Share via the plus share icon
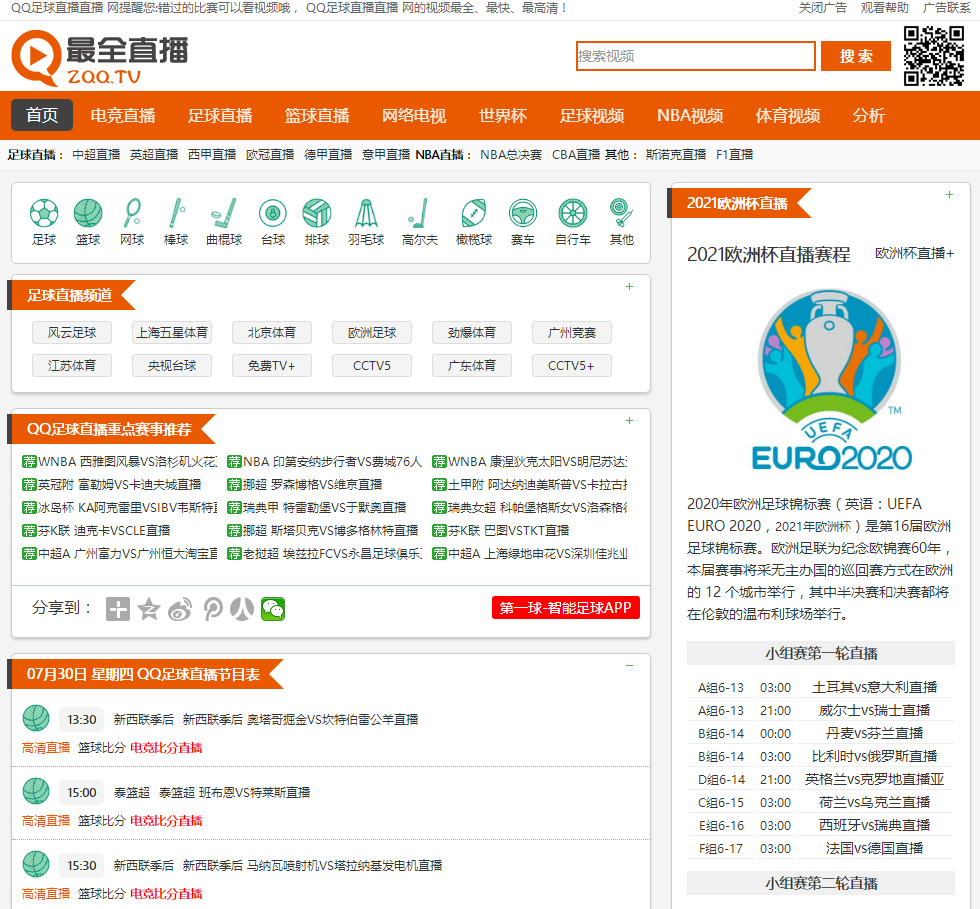This screenshot has width=980, height=909. pyautogui.click(x=118, y=608)
